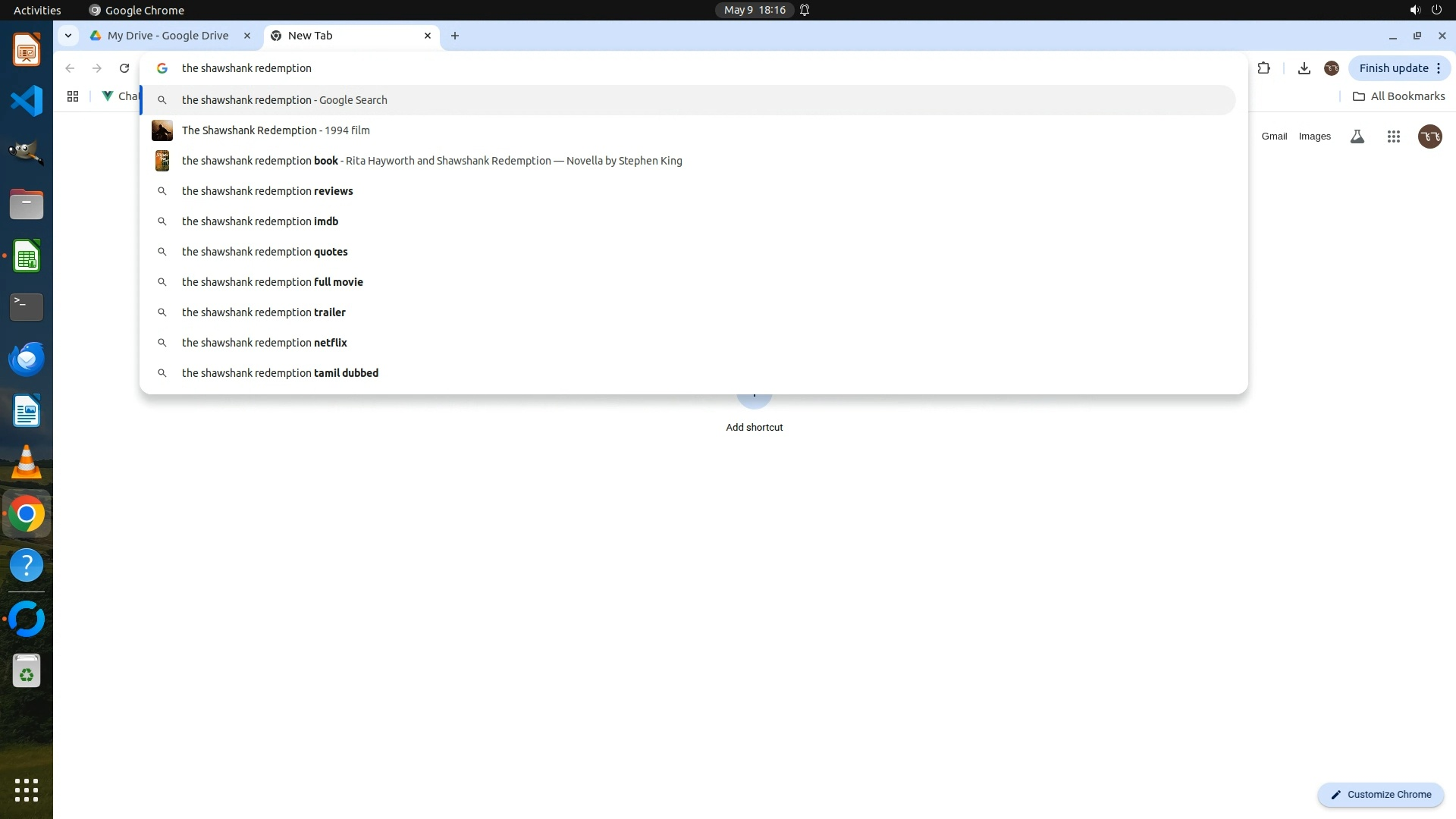Open the Google apps grid icon

pos(1393,136)
